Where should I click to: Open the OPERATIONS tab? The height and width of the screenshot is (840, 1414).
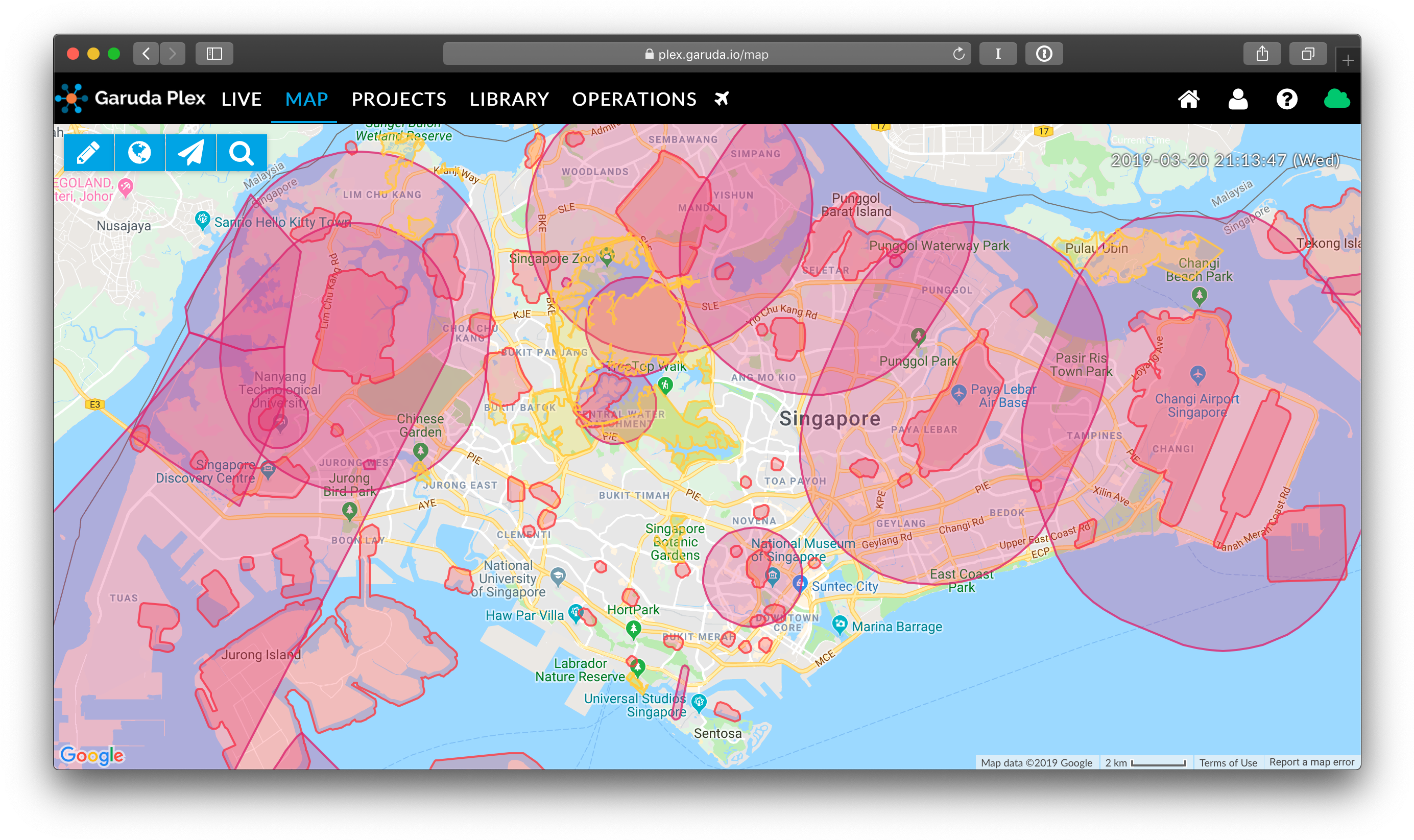click(634, 99)
